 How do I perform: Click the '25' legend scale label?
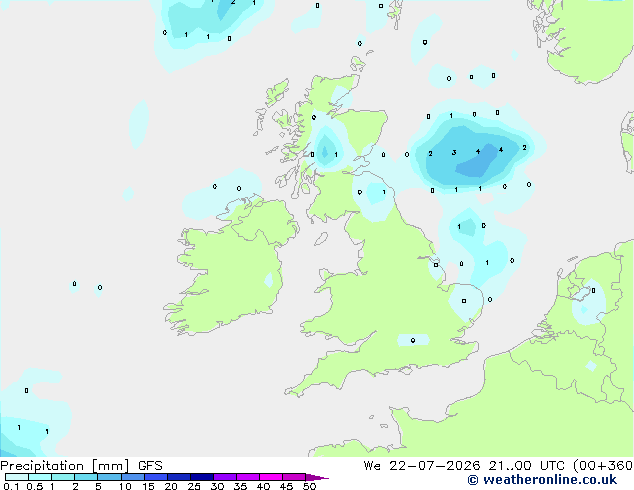tap(194, 486)
